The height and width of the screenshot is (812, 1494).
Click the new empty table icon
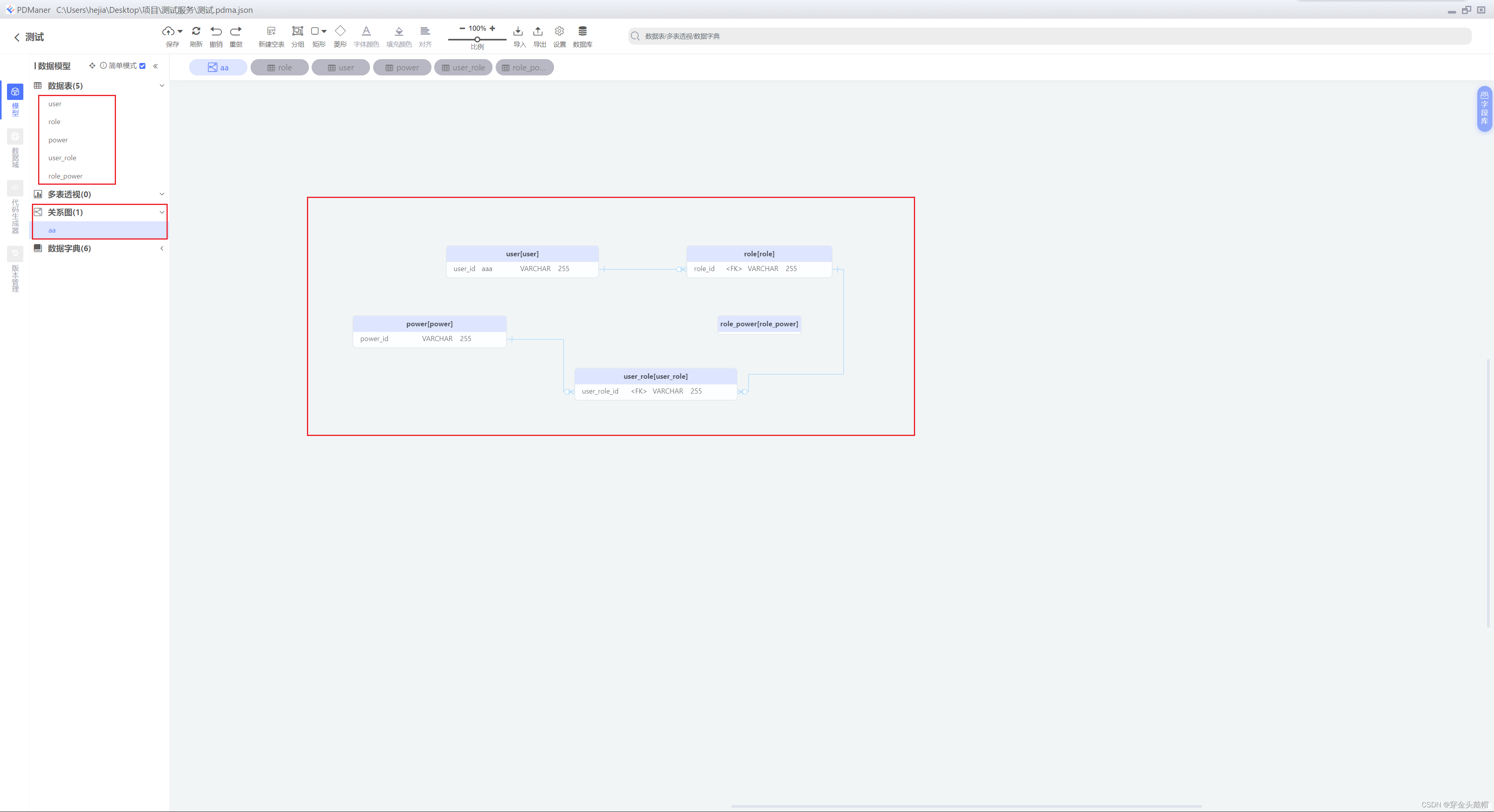tap(271, 31)
